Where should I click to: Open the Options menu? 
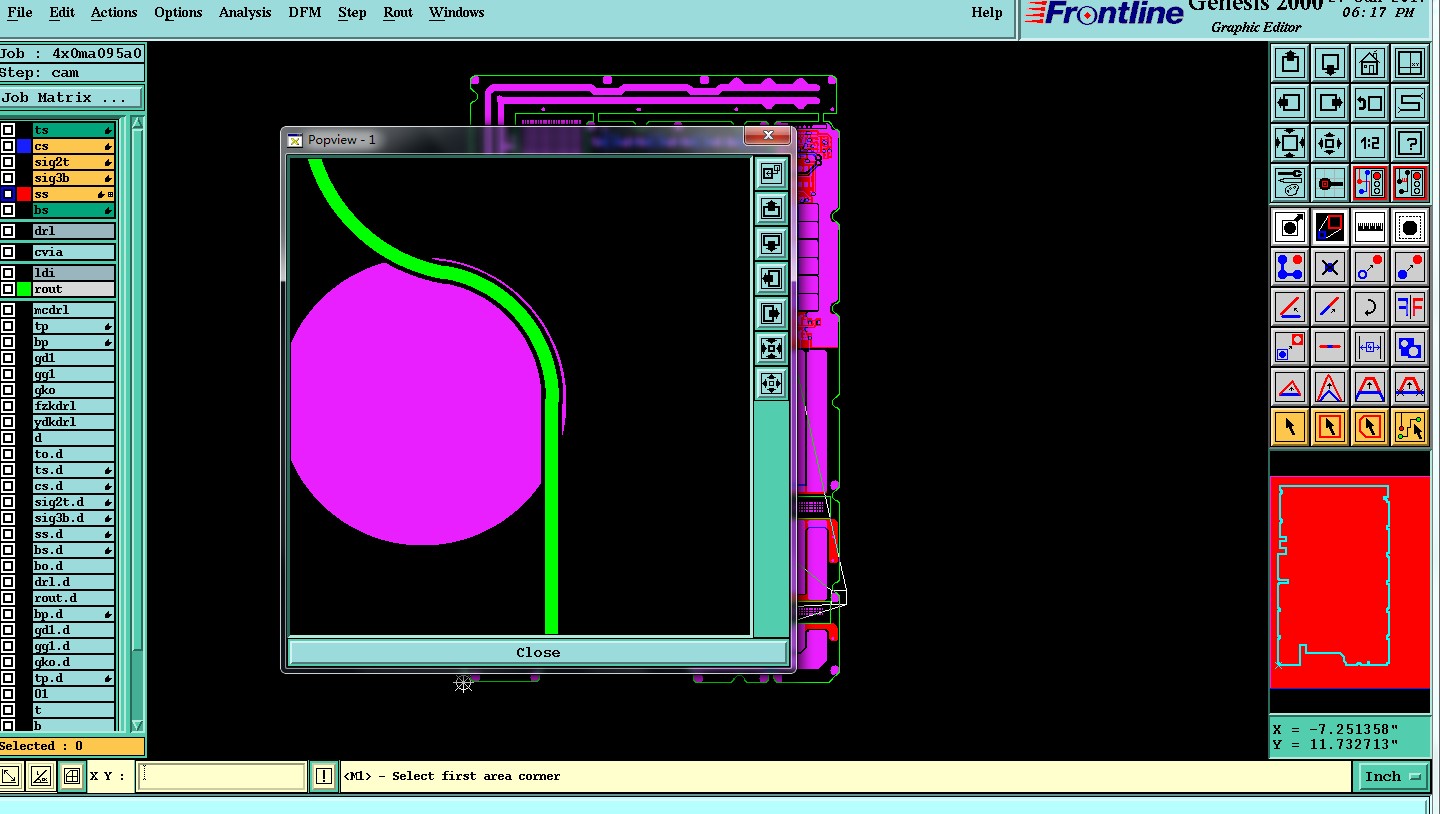click(x=178, y=13)
